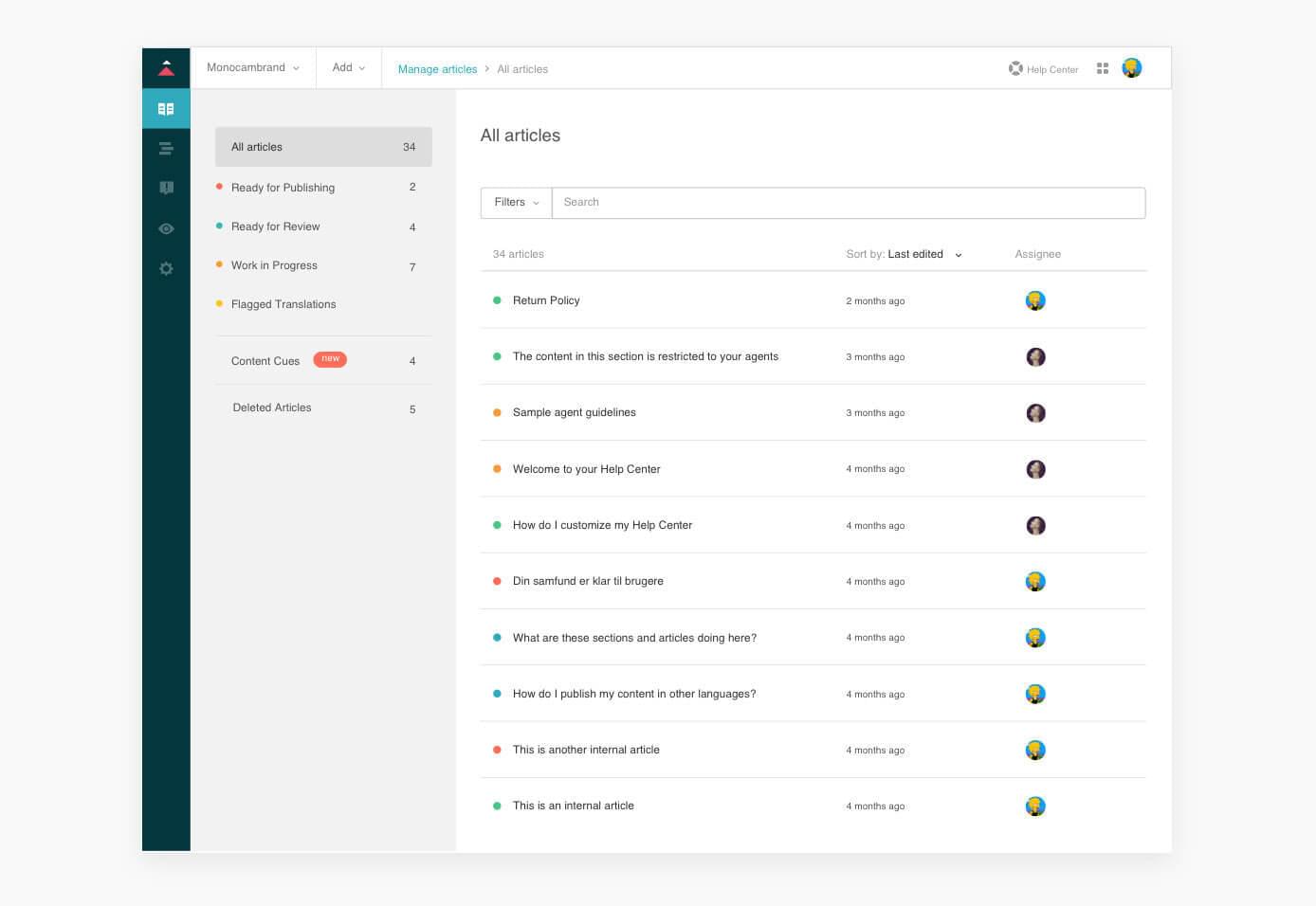Select All articles list in sidebar
The width and height of the screenshot is (1316, 906).
(323, 147)
